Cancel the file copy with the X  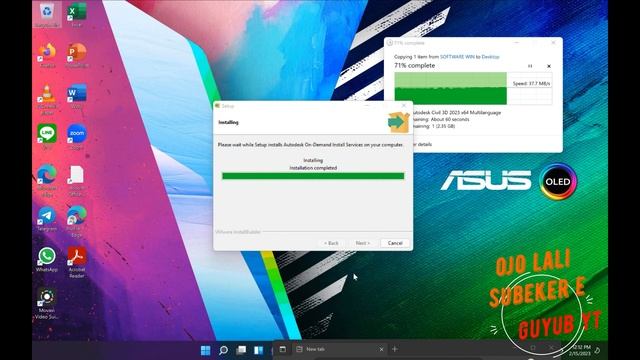[549, 66]
